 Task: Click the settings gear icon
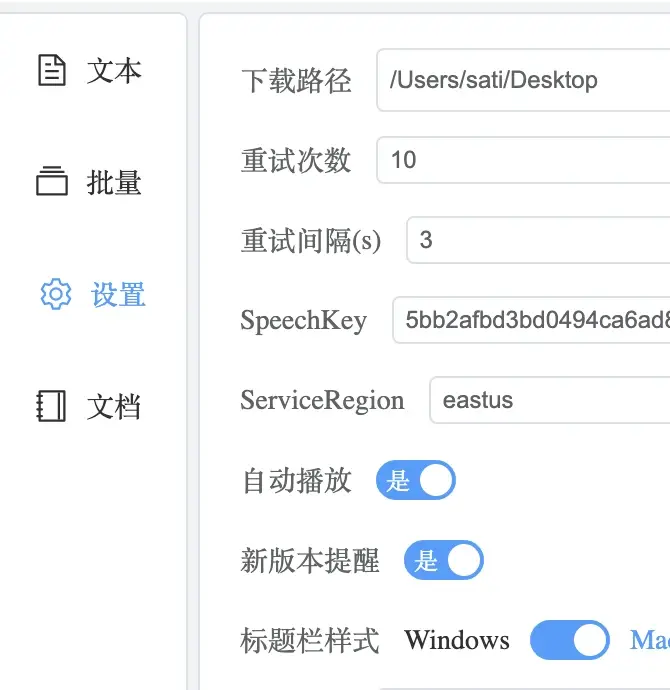(55, 294)
